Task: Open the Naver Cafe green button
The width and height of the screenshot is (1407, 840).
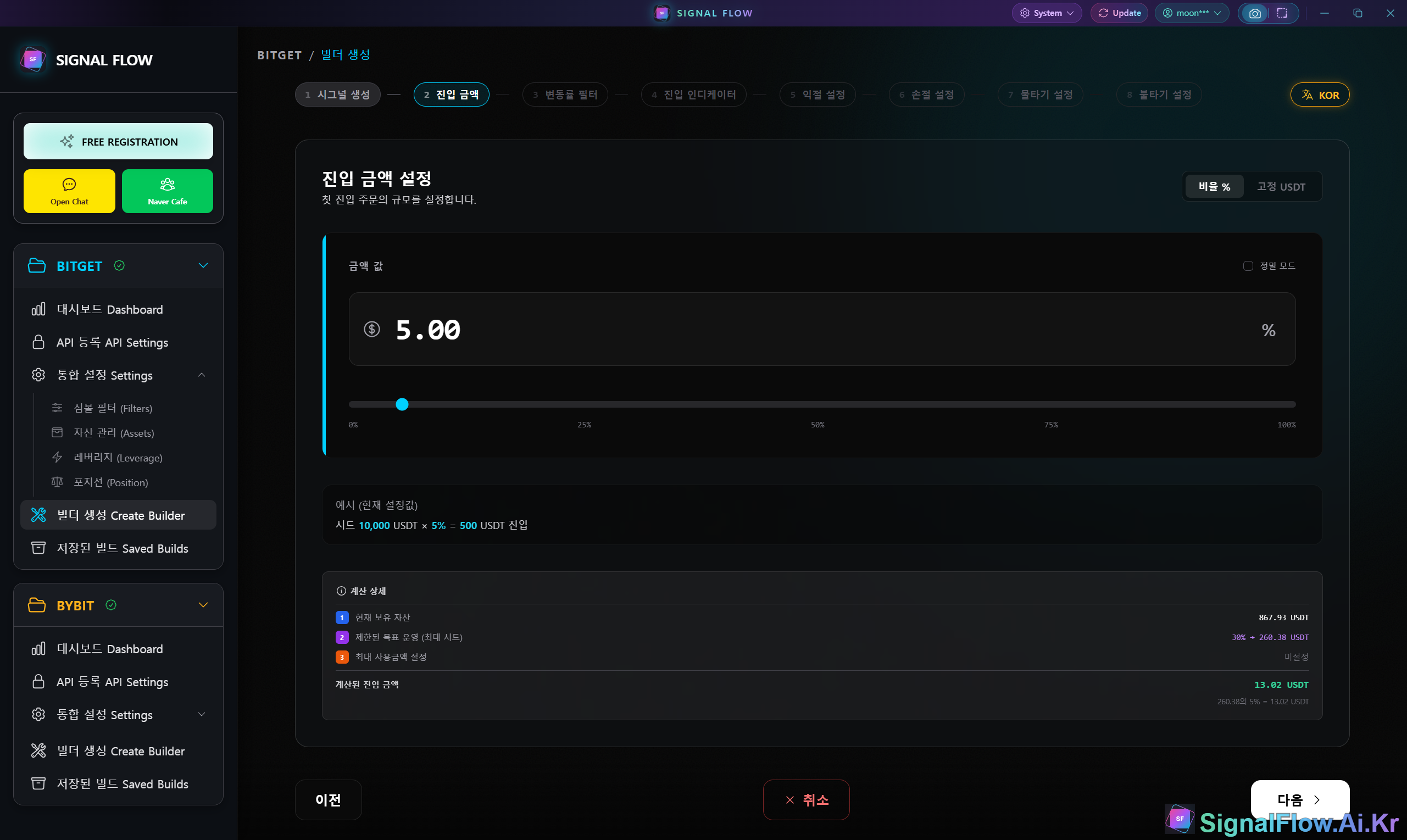Action: point(167,191)
